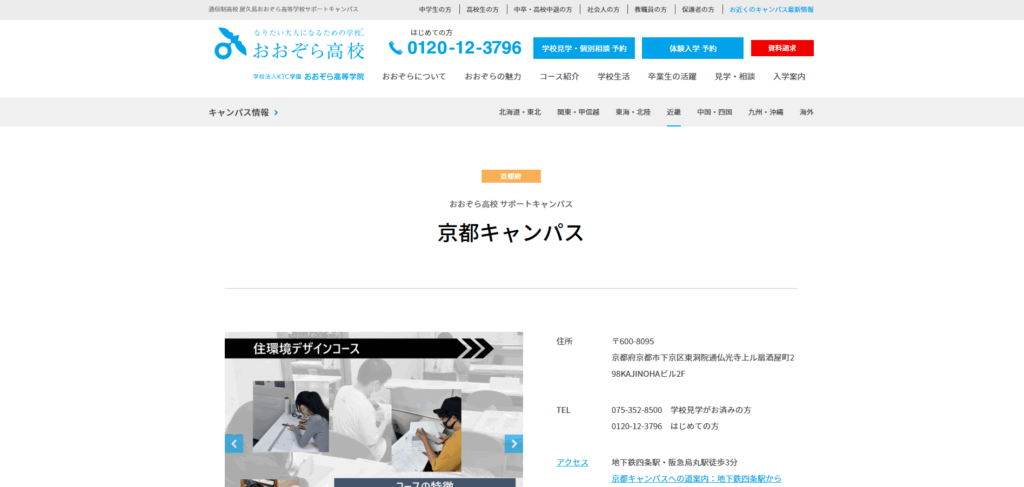Go to previous slide with left arrow
Image resolution: width=1024 pixels, height=487 pixels.
point(234,444)
